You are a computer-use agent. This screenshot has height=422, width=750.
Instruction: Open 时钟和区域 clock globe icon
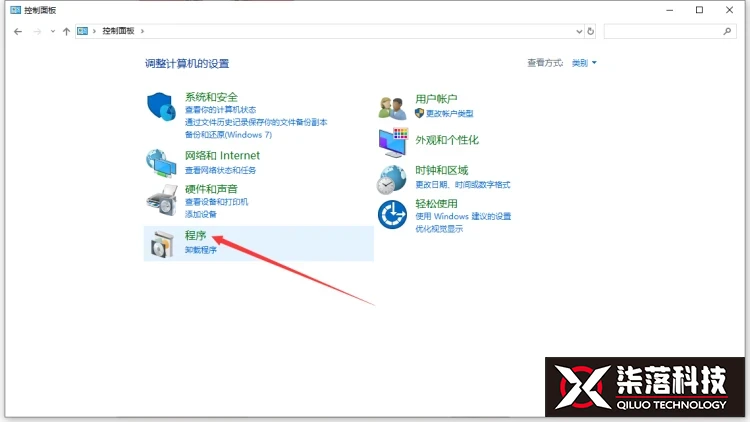point(392,179)
